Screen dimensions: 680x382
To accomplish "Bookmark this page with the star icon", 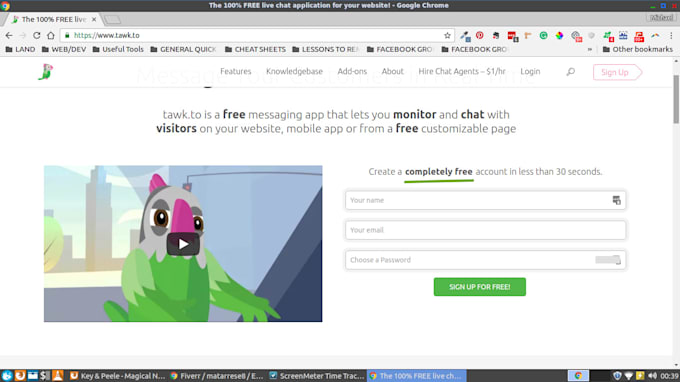I will (x=448, y=36).
